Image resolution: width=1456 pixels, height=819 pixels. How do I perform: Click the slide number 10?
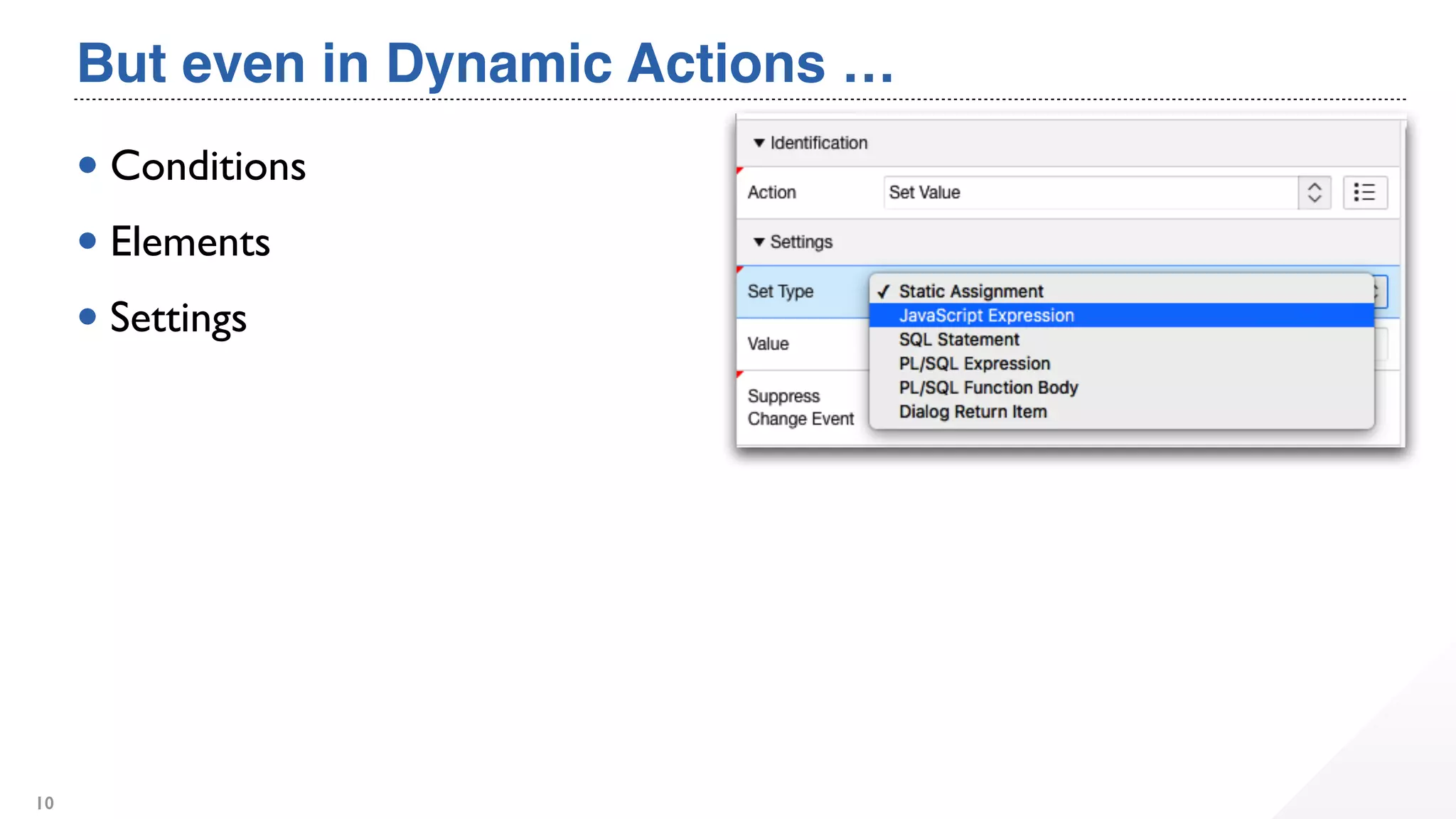(x=45, y=803)
